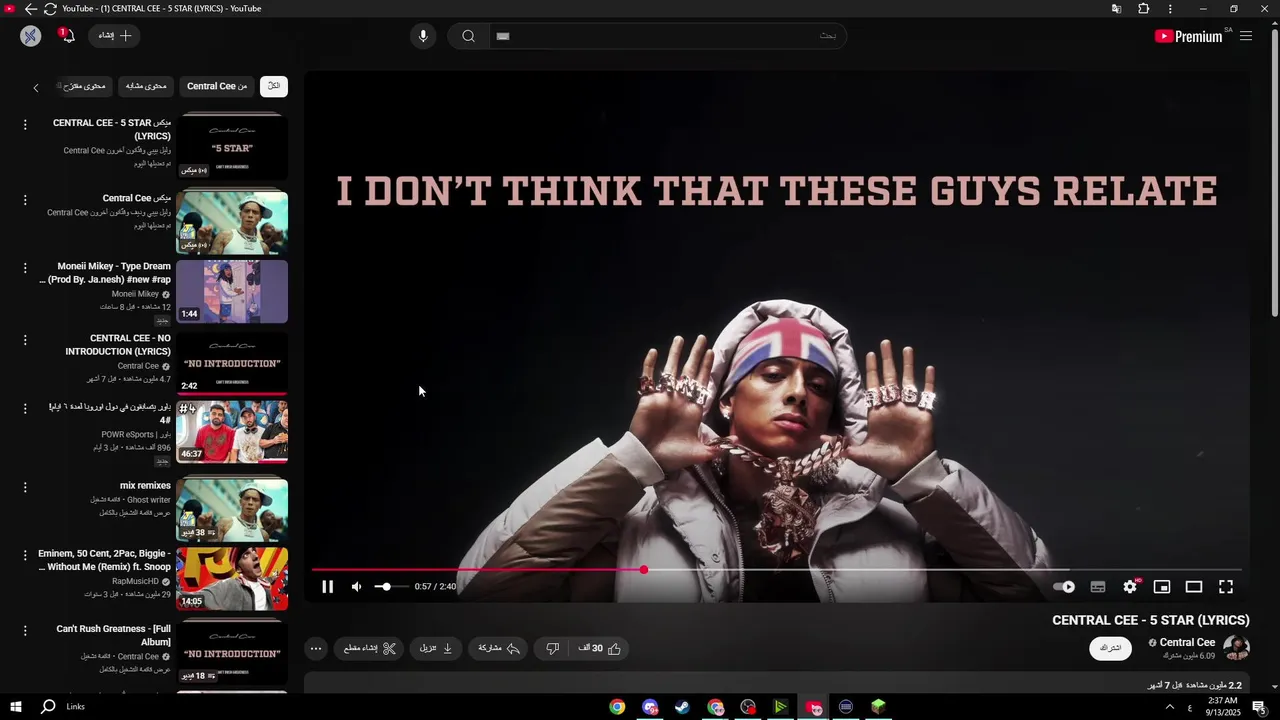The image size is (1280, 720).
Task: Enable miniplayer mode
Action: [x=1162, y=587]
